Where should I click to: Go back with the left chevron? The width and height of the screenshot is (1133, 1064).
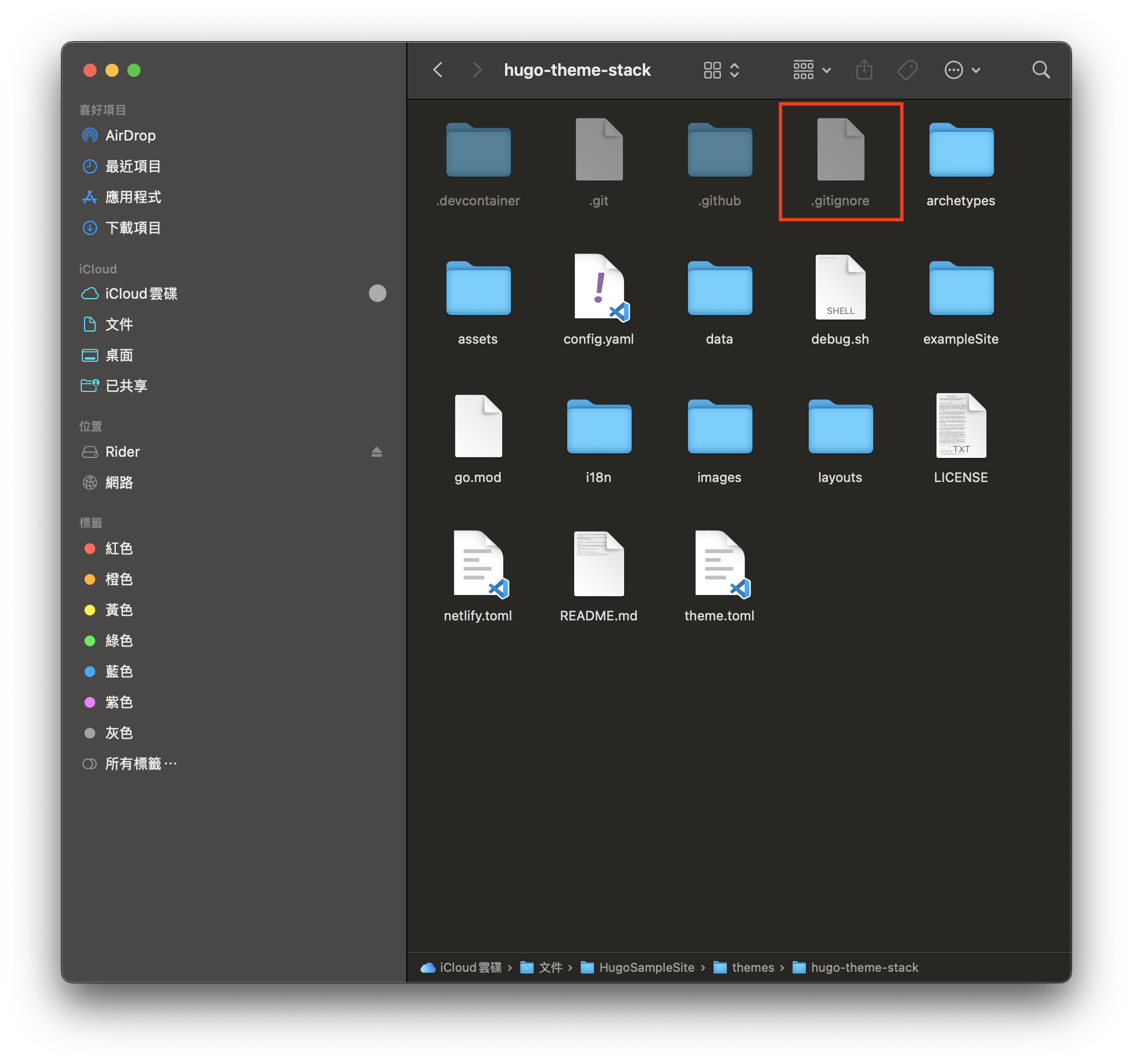438,70
